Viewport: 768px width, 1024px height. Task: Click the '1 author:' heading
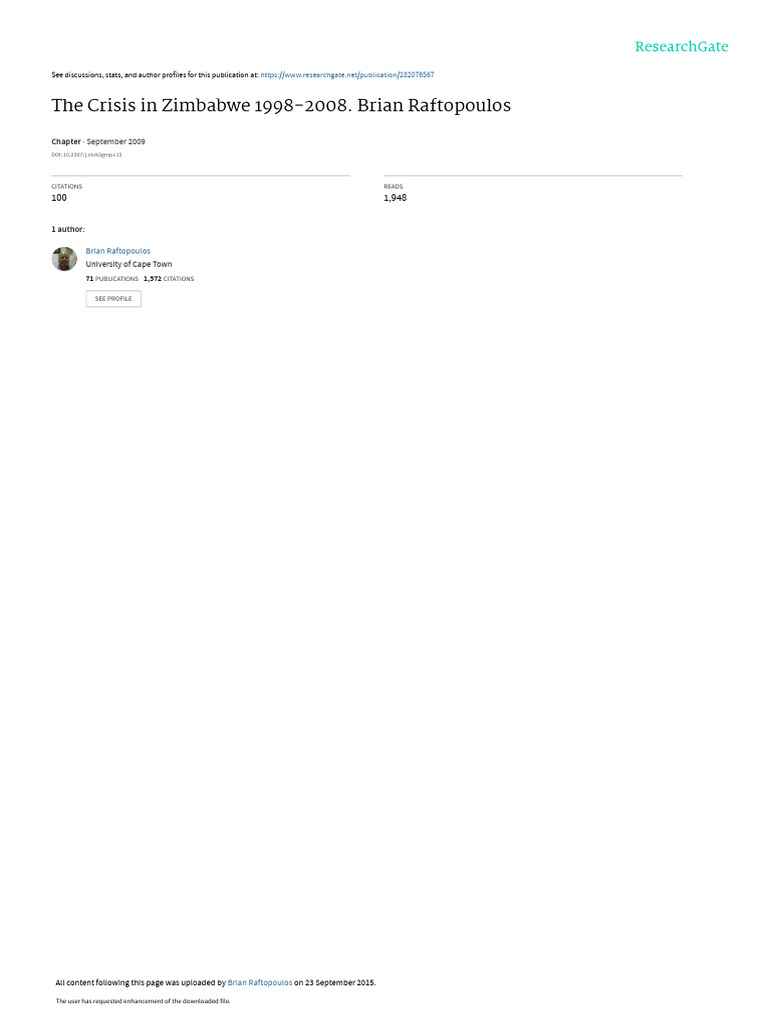pyautogui.click(x=68, y=229)
